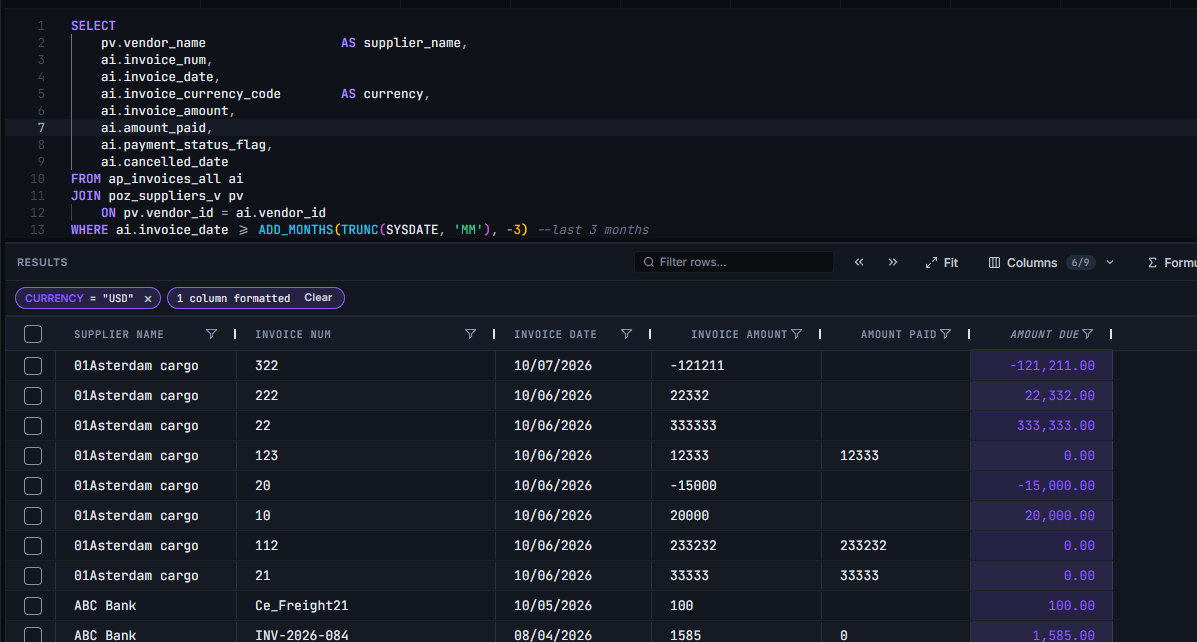Open the Formulas panel button
This screenshot has width=1197, height=642.
(1171, 263)
